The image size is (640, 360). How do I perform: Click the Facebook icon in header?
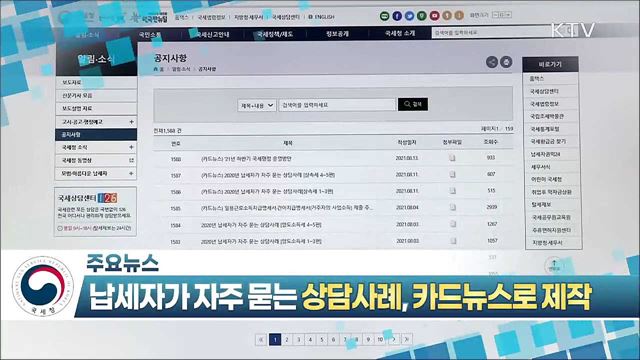point(397,16)
